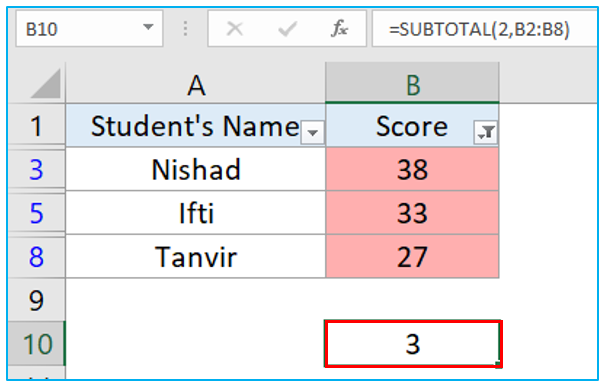The width and height of the screenshot is (608, 389).
Task: Click the formula bar resize dots handle
Action: coord(185,29)
